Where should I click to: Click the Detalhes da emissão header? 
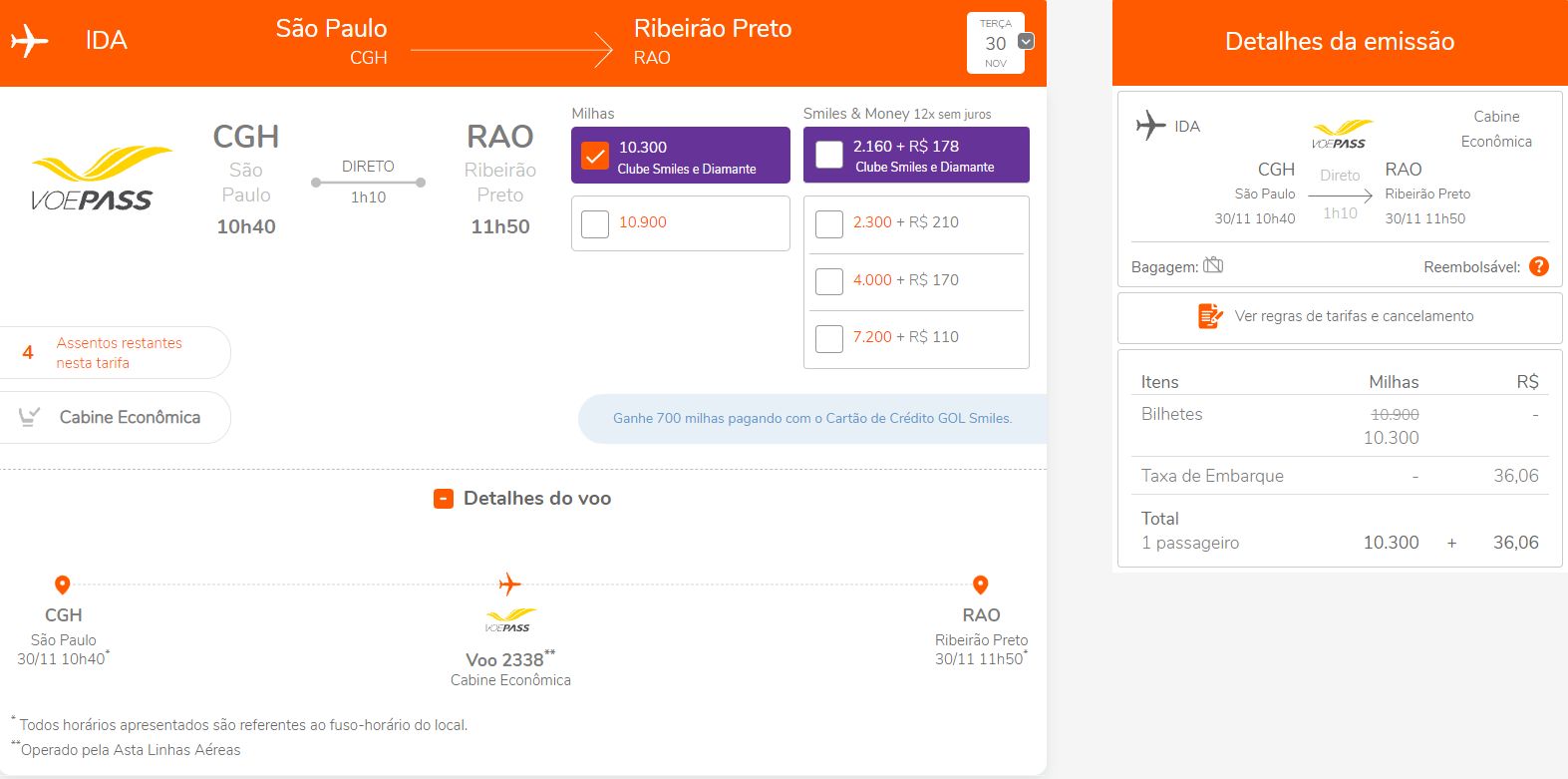1340,42
